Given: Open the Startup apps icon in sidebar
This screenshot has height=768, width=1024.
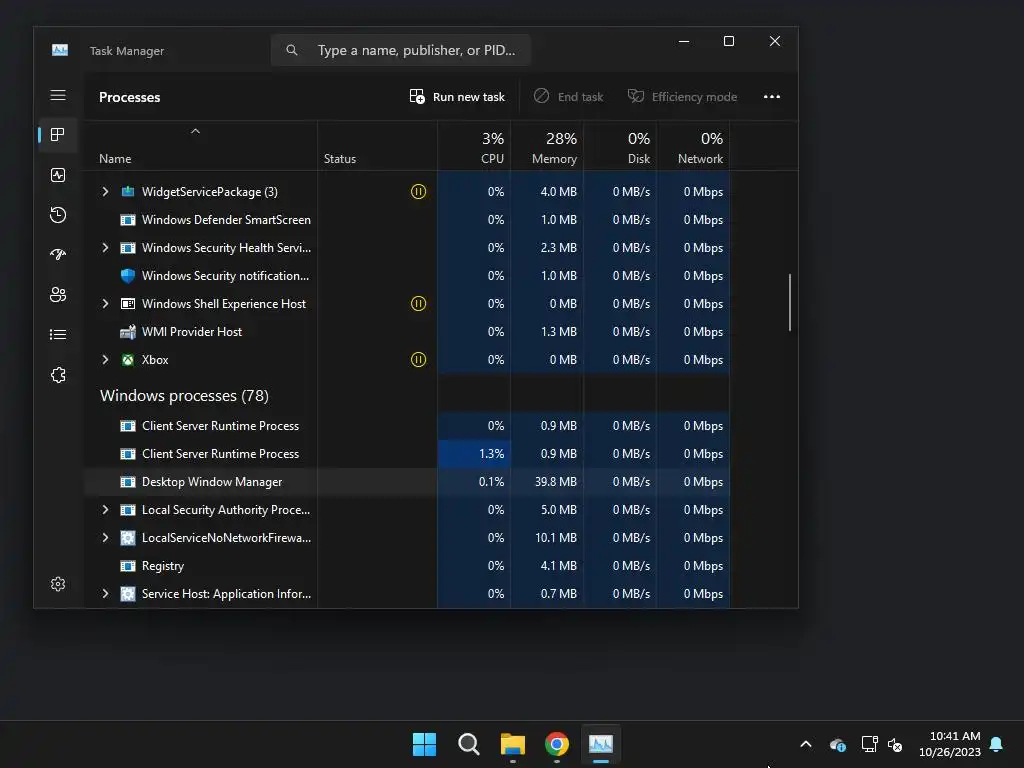Looking at the screenshot, I should pos(57,255).
